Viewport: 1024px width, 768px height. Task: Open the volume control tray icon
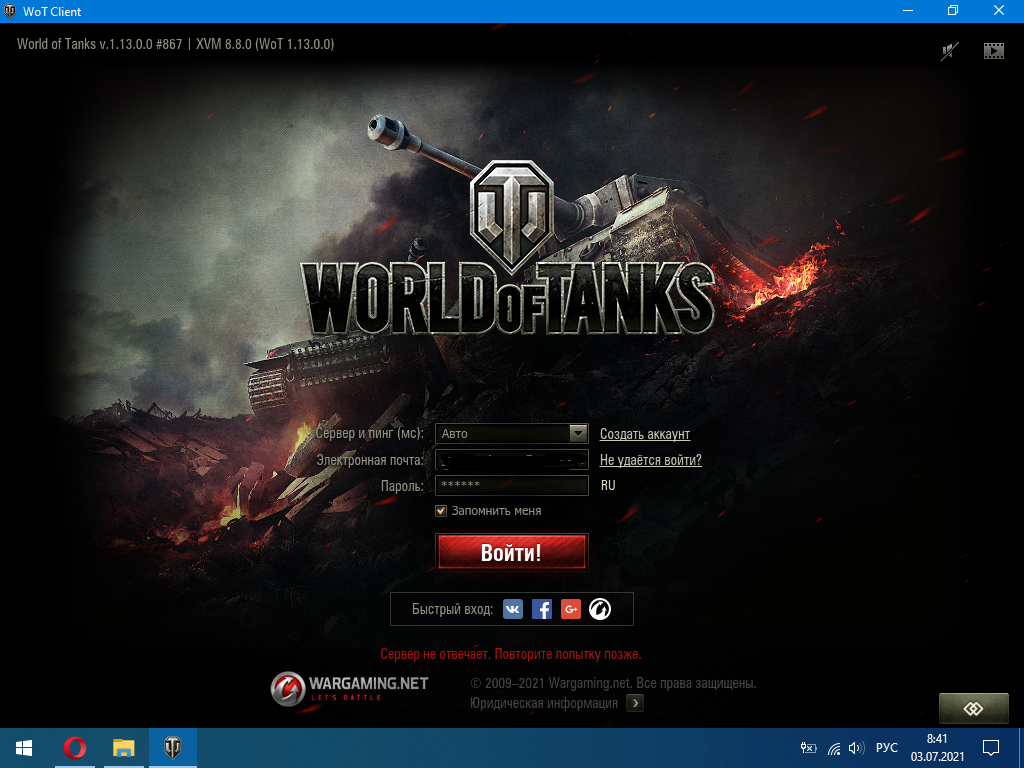click(856, 748)
